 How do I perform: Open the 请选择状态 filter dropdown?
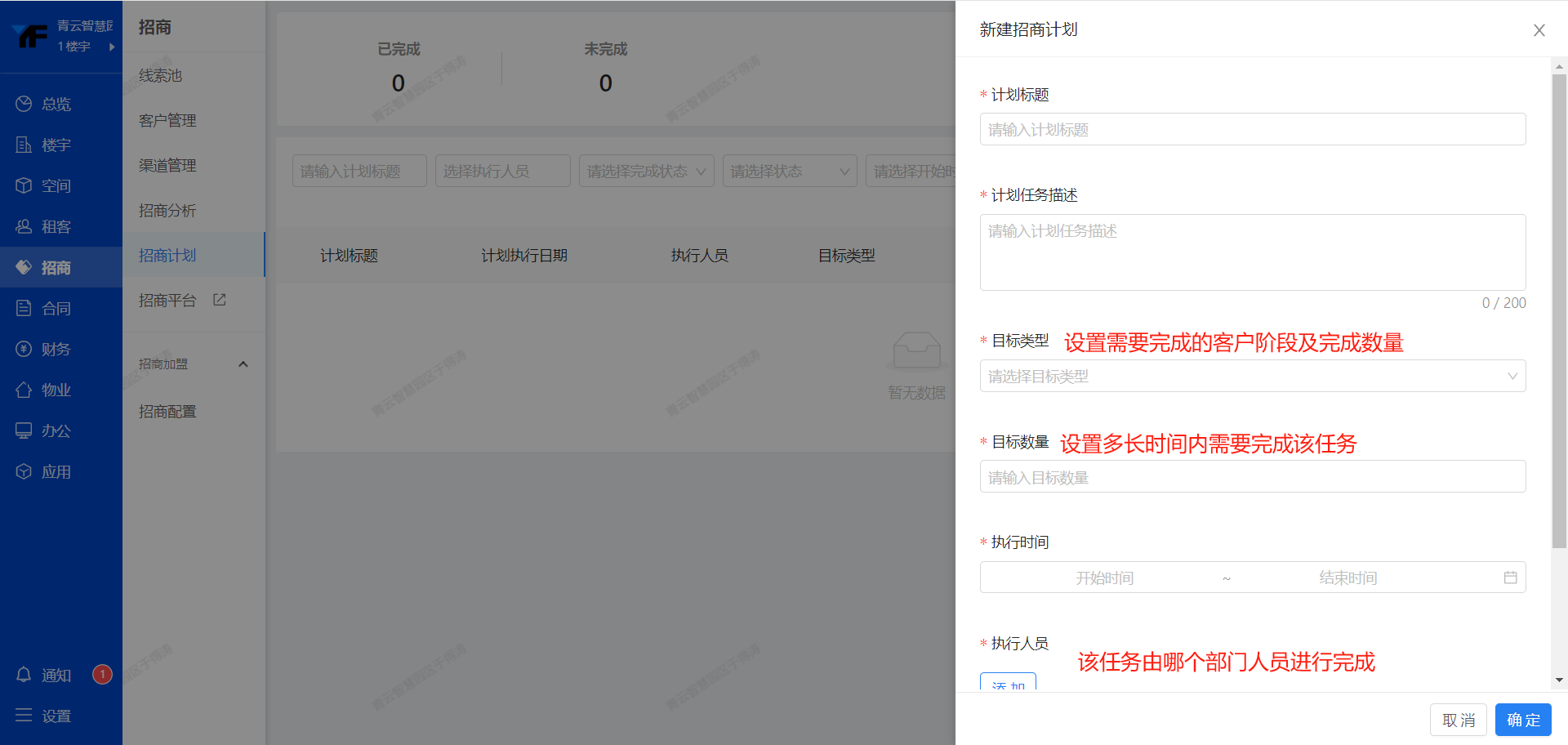[x=789, y=171]
